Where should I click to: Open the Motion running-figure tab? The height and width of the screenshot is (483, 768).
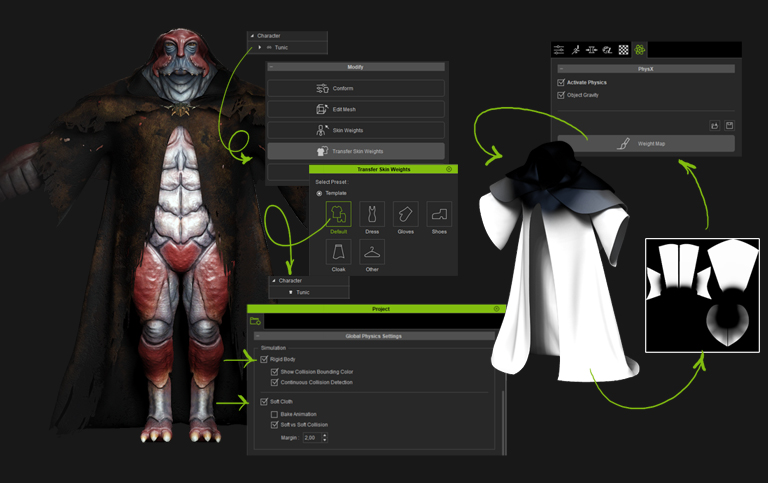[x=576, y=49]
